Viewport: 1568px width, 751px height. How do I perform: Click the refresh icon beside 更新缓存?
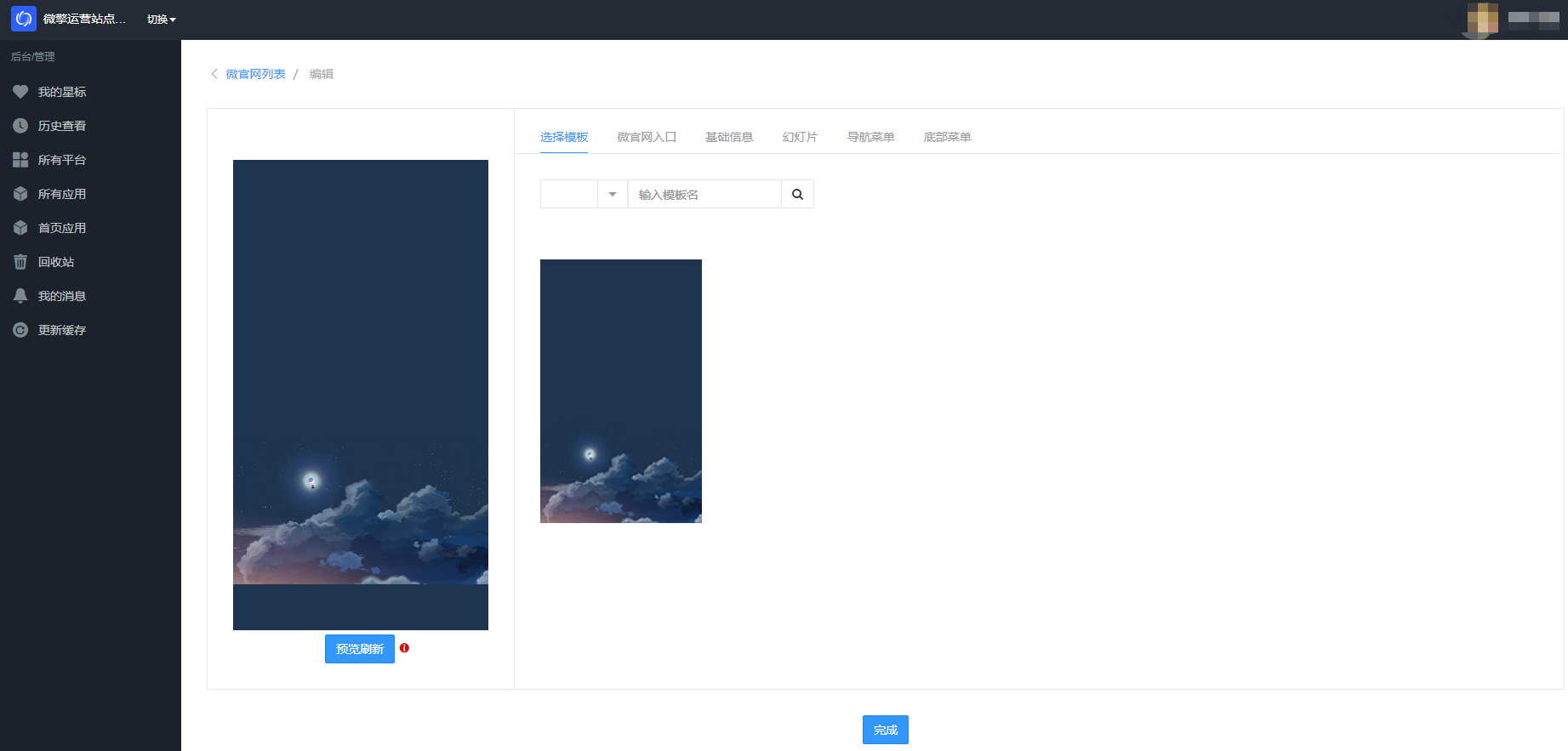(x=20, y=330)
